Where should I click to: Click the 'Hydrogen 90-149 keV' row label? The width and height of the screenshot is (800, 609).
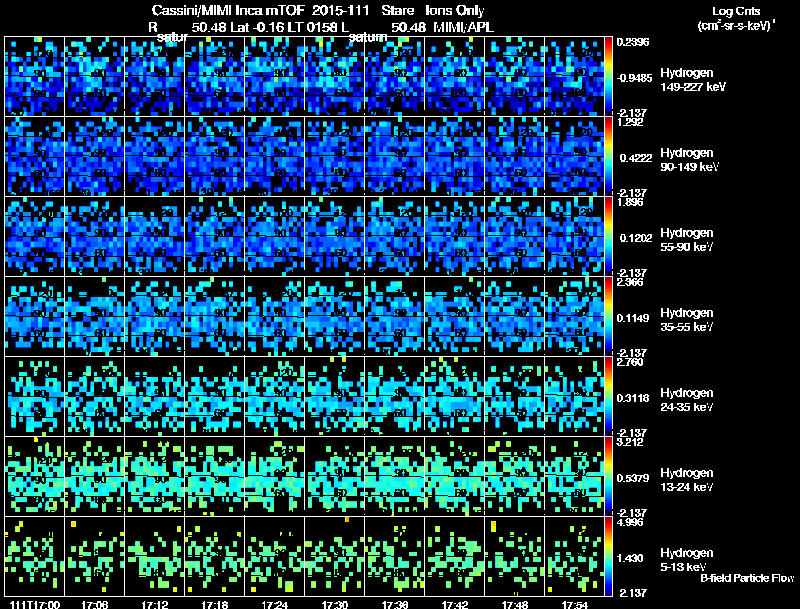(690, 160)
